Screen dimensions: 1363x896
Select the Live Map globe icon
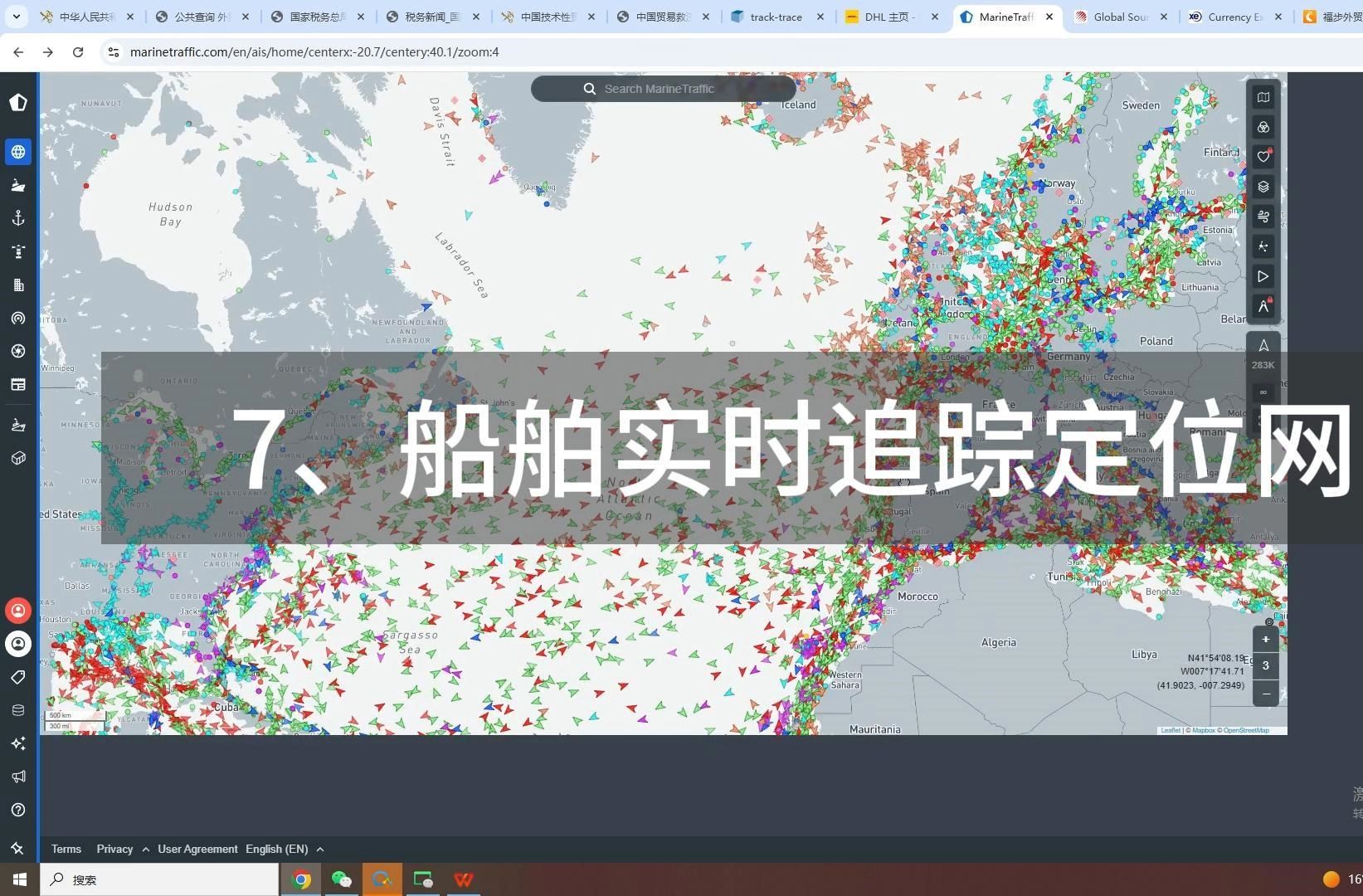(18, 152)
